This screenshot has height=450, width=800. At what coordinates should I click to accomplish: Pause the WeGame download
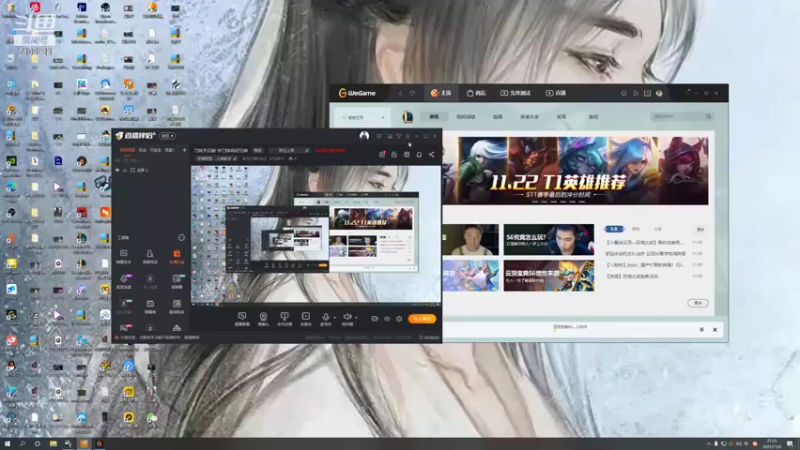coord(702,330)
